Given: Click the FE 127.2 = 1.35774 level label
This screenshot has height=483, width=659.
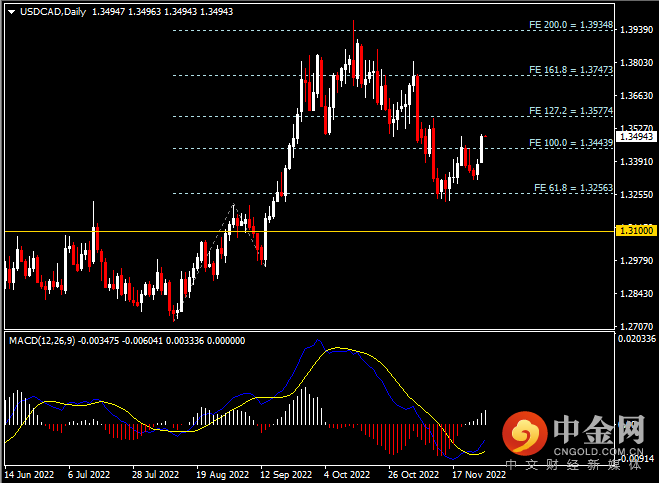Looking at the screenshot, I should point(568,110).
